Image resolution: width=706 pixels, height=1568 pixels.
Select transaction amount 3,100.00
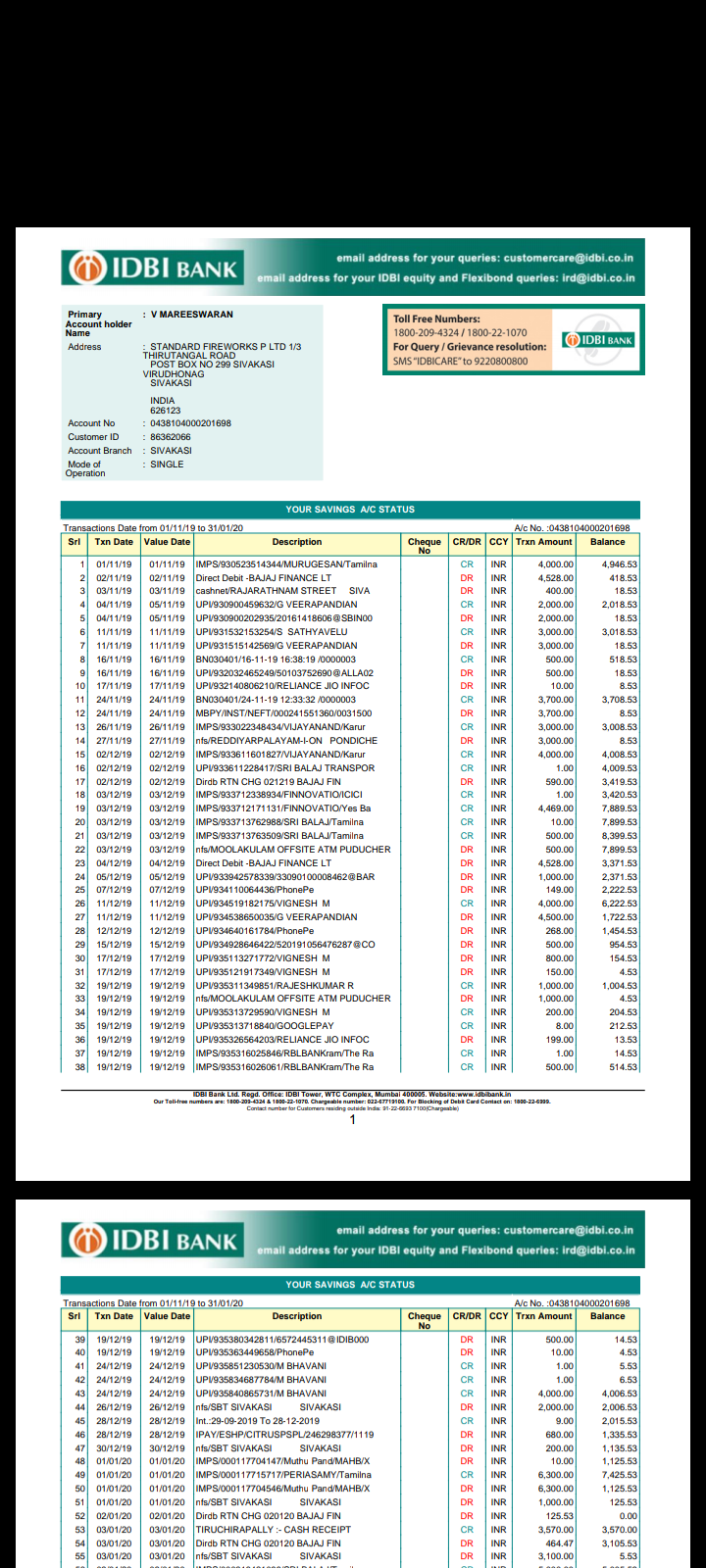point(556,1556)
